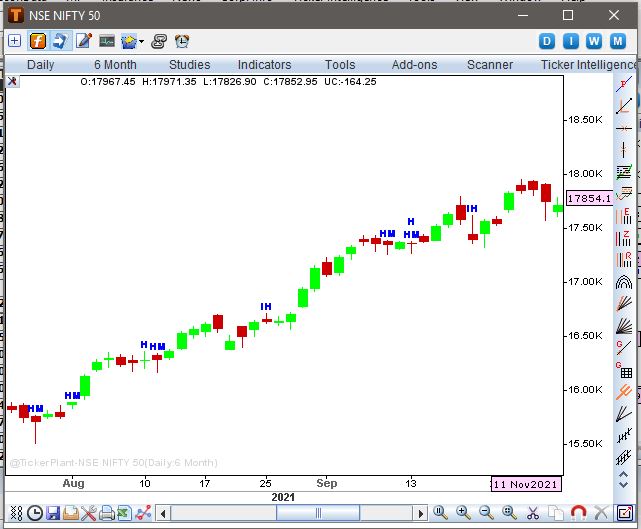
Task: Click the pin icon at chart corner
Action: point(12,81)
